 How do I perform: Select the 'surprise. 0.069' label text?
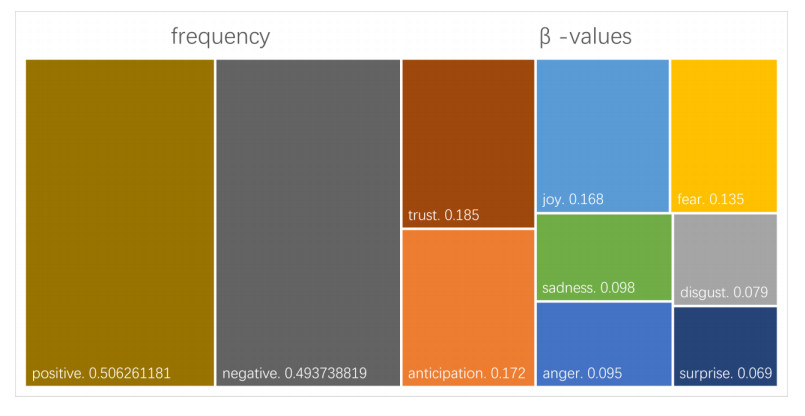(x=725, y=374)
